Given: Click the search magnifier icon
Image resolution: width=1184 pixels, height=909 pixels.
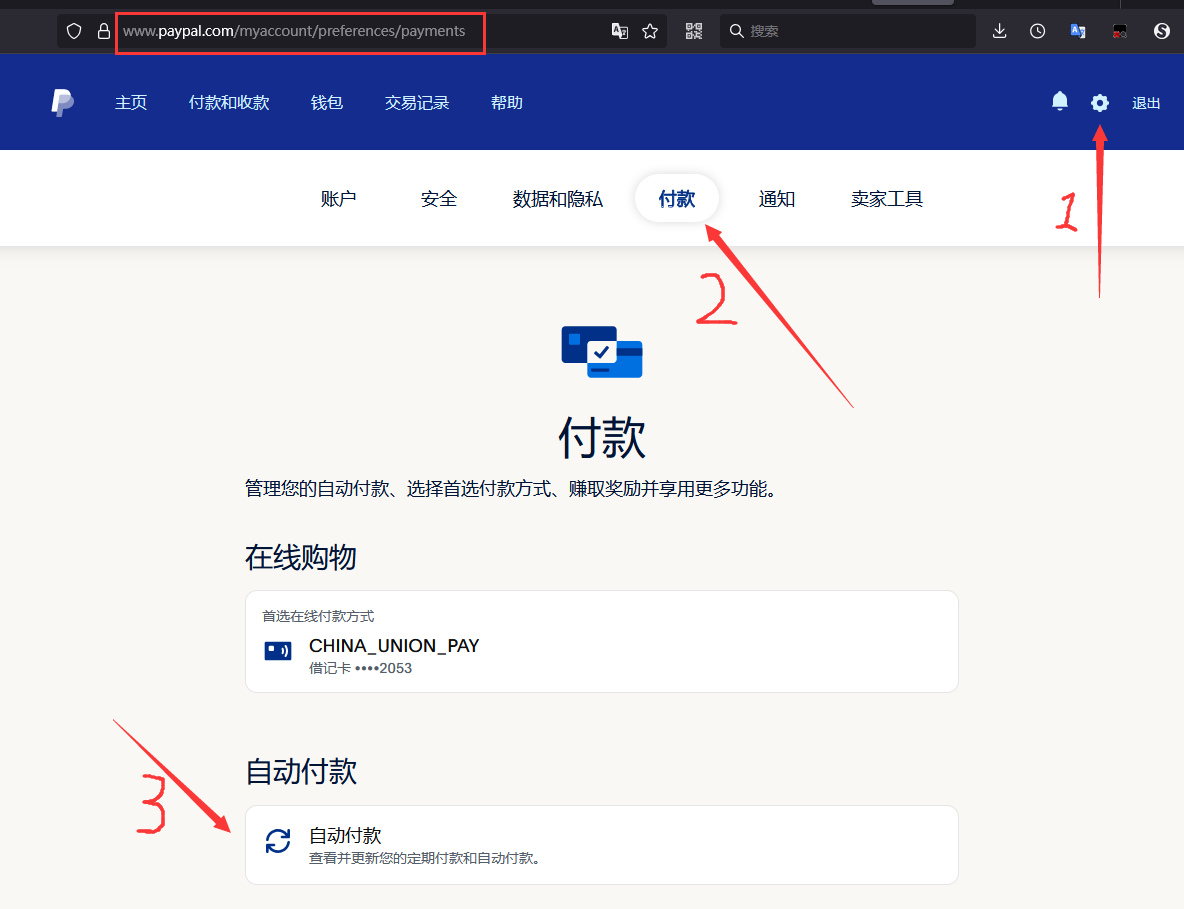Looking at the screenshot, I should tap(737, 31).
